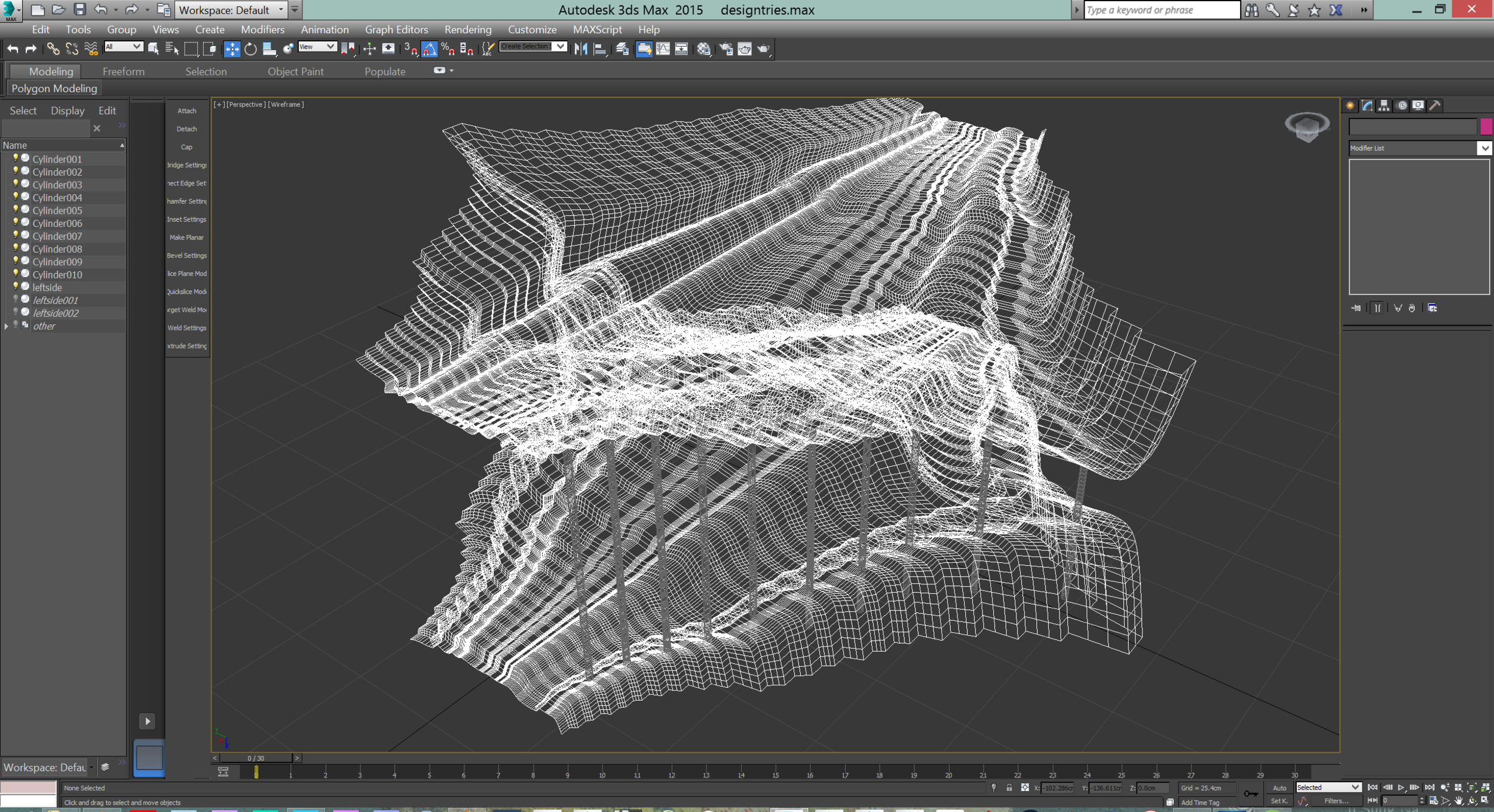Open the Hierarchy command panel tab

1384,106
